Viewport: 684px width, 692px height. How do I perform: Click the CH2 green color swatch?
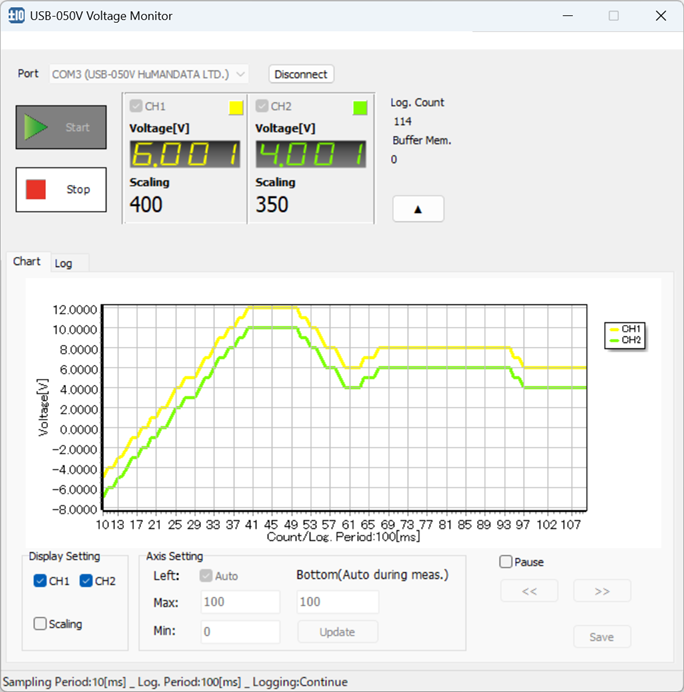[x=360, y=108]
